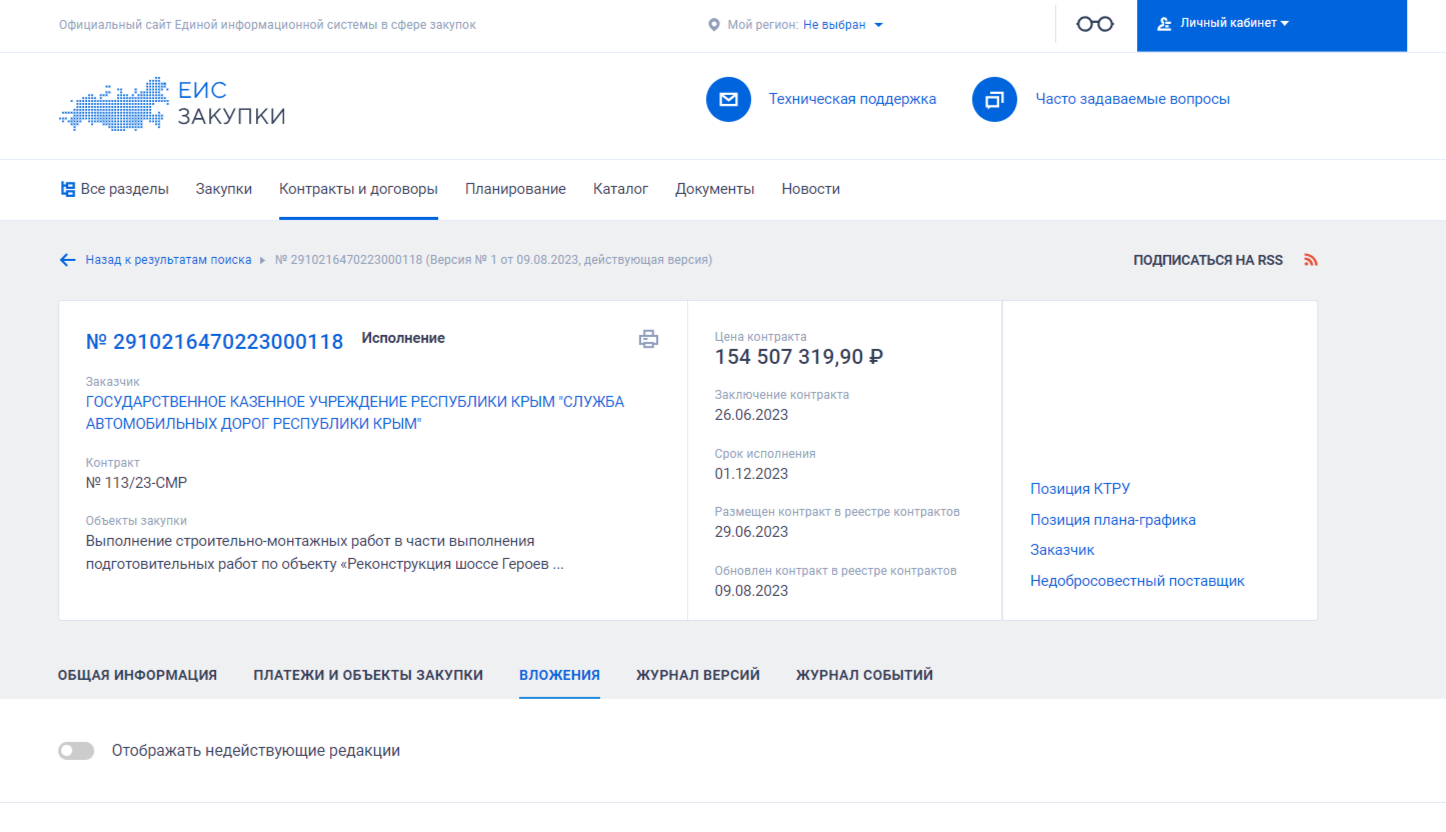This screenshot has width=1446, height=832.
Task: Follow the 'Недобросовестный поставщик' link
Action: click(x=1137, y=581)
